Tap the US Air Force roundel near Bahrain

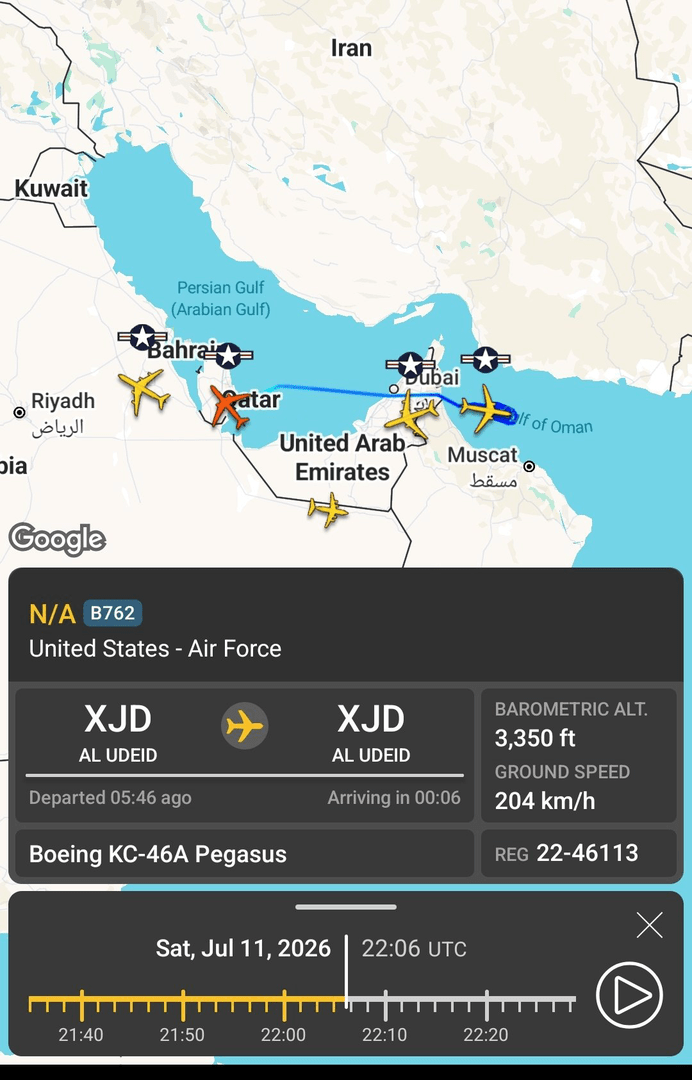(x=143, y=338)
